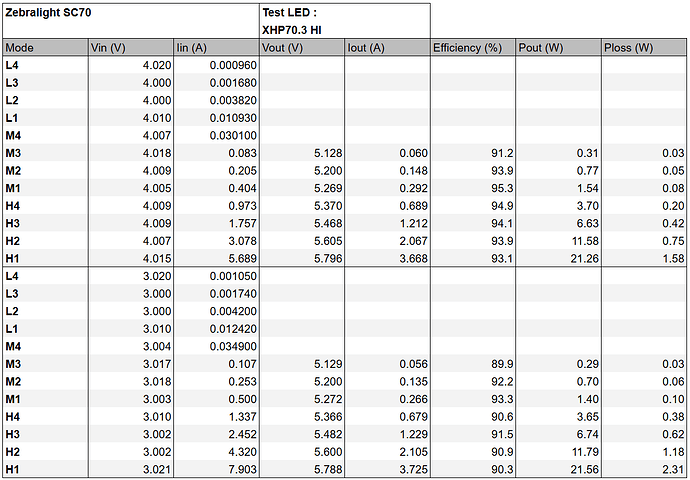
Task: Click the Iout (A) column header
Action: pos(387,48)
